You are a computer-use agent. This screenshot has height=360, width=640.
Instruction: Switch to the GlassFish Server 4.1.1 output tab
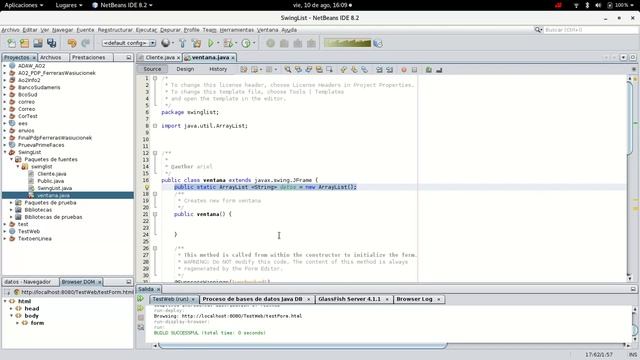click(350, 299)
